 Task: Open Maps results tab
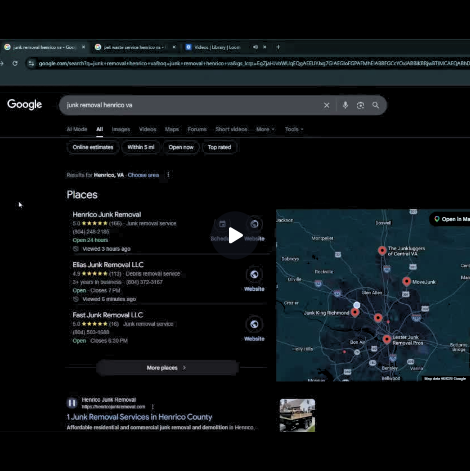click(x=172, y=129)
